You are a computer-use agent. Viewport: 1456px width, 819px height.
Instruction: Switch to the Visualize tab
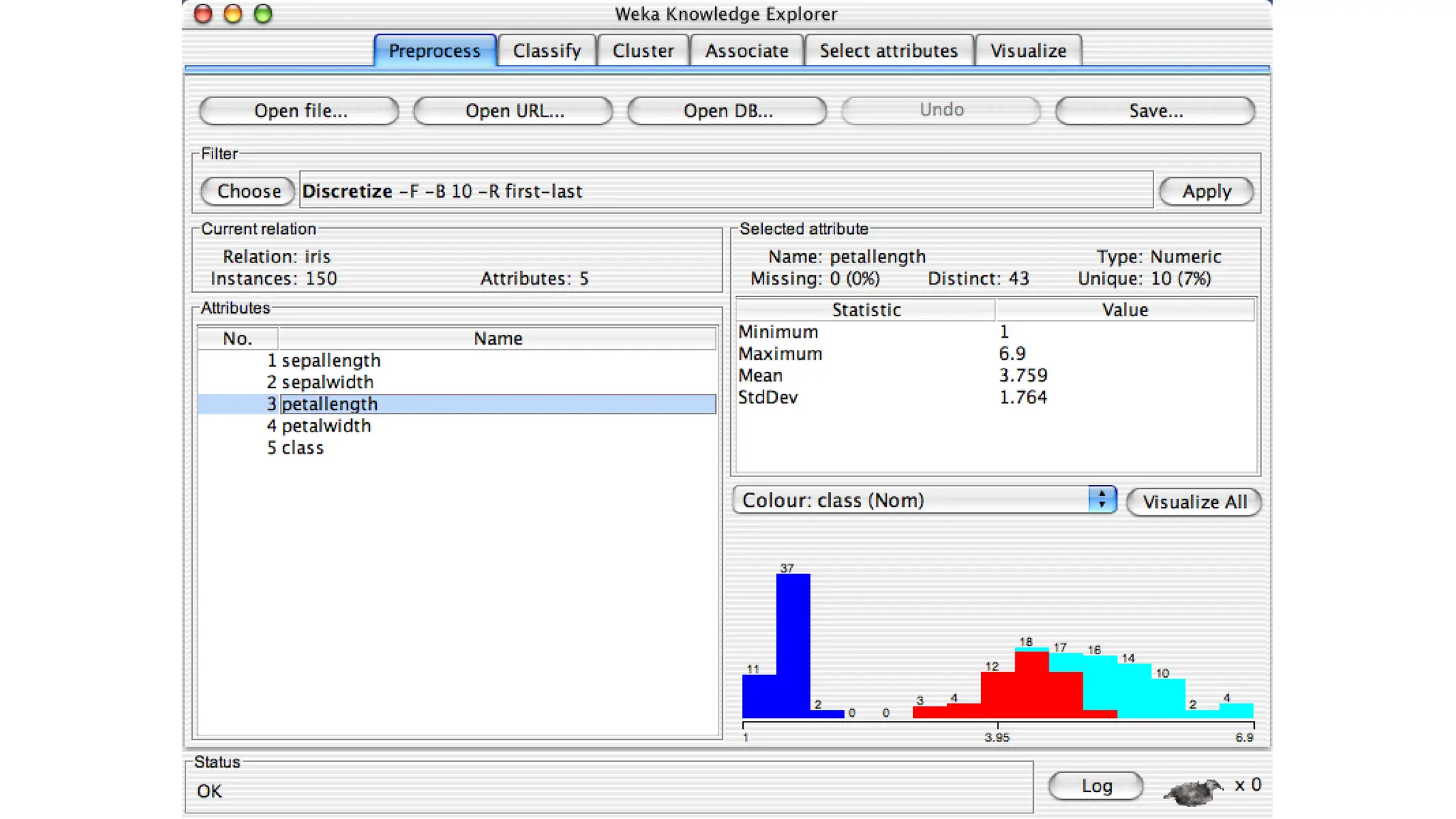tap(1028, 51)
